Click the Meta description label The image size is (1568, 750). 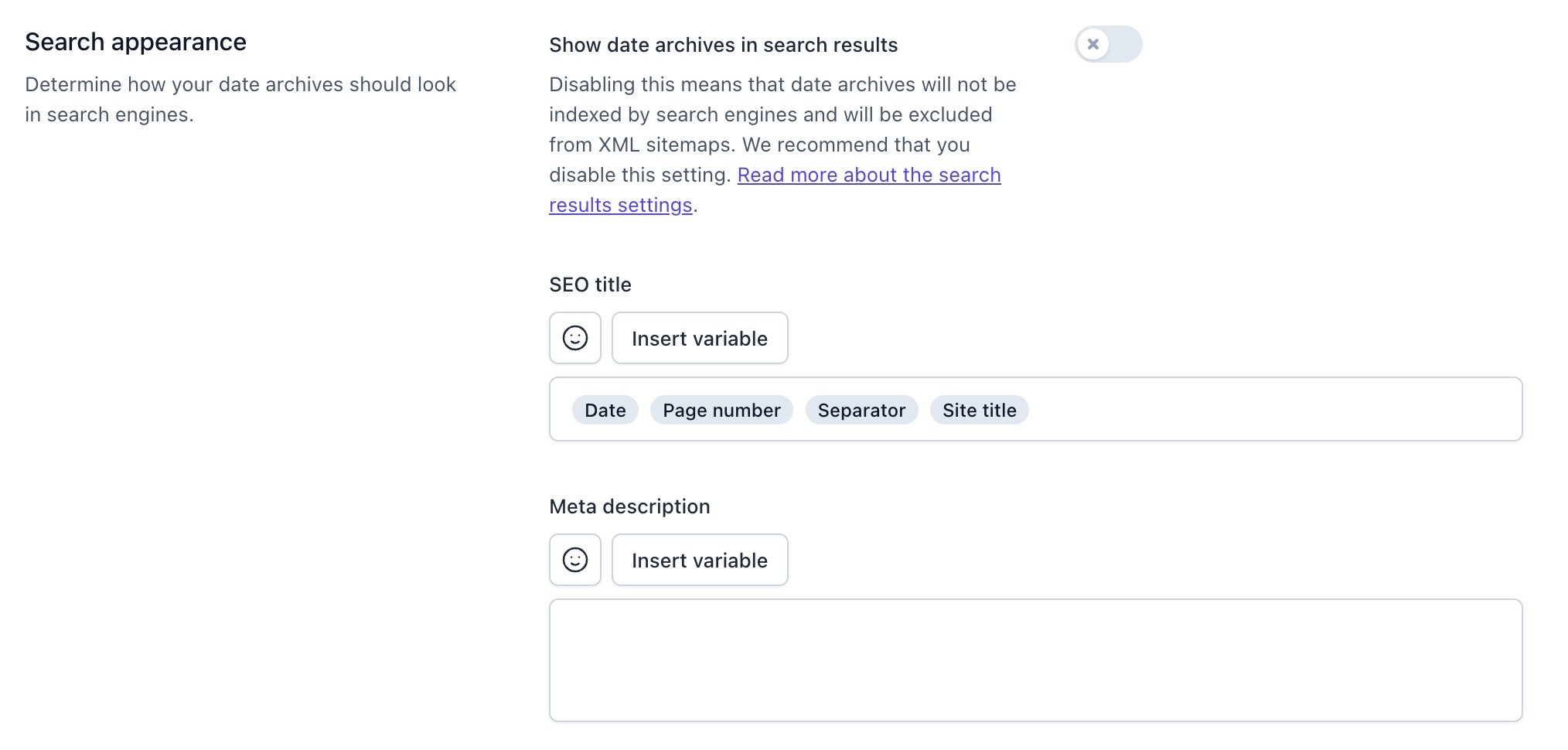point(629,506)
